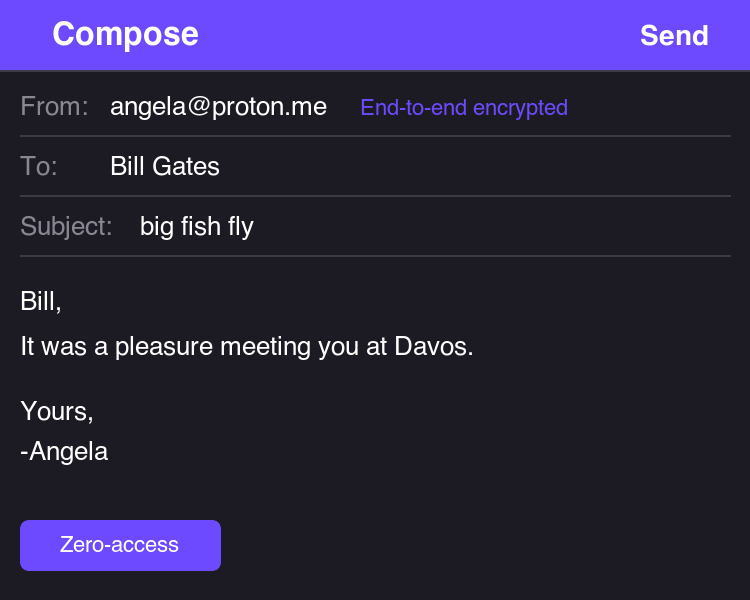The image size is (750, 600).
Task: Select the sender address angela@proton.me
Action: point(218,106)
